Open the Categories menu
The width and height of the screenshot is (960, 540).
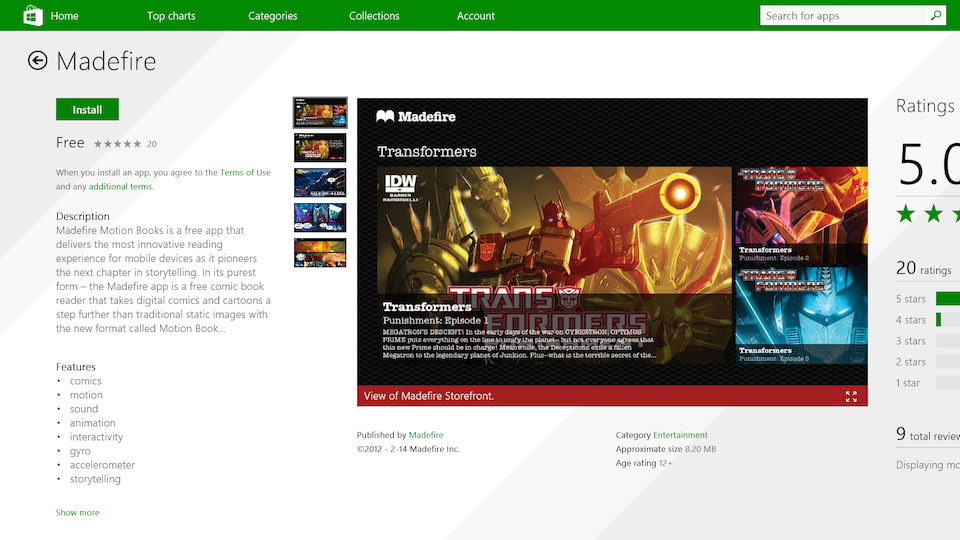[x=273, y=16]
